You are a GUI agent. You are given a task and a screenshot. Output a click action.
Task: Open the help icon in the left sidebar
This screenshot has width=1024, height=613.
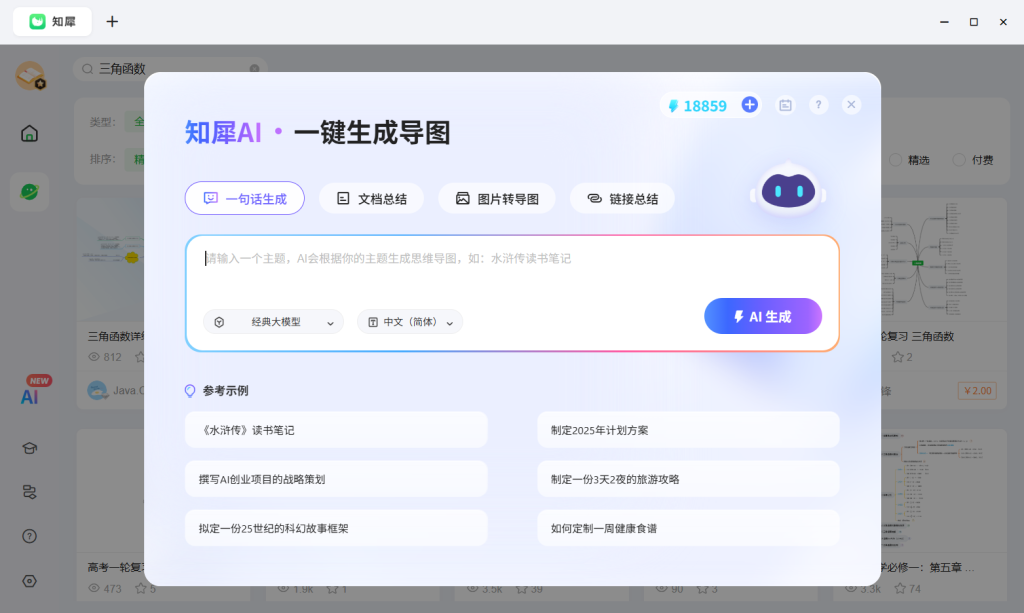click(x=29, y=536)
